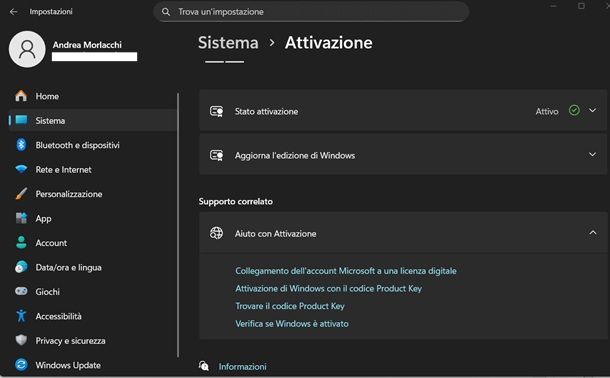
Task: Click the Attivo status text
Action: (x=547, y=111)
